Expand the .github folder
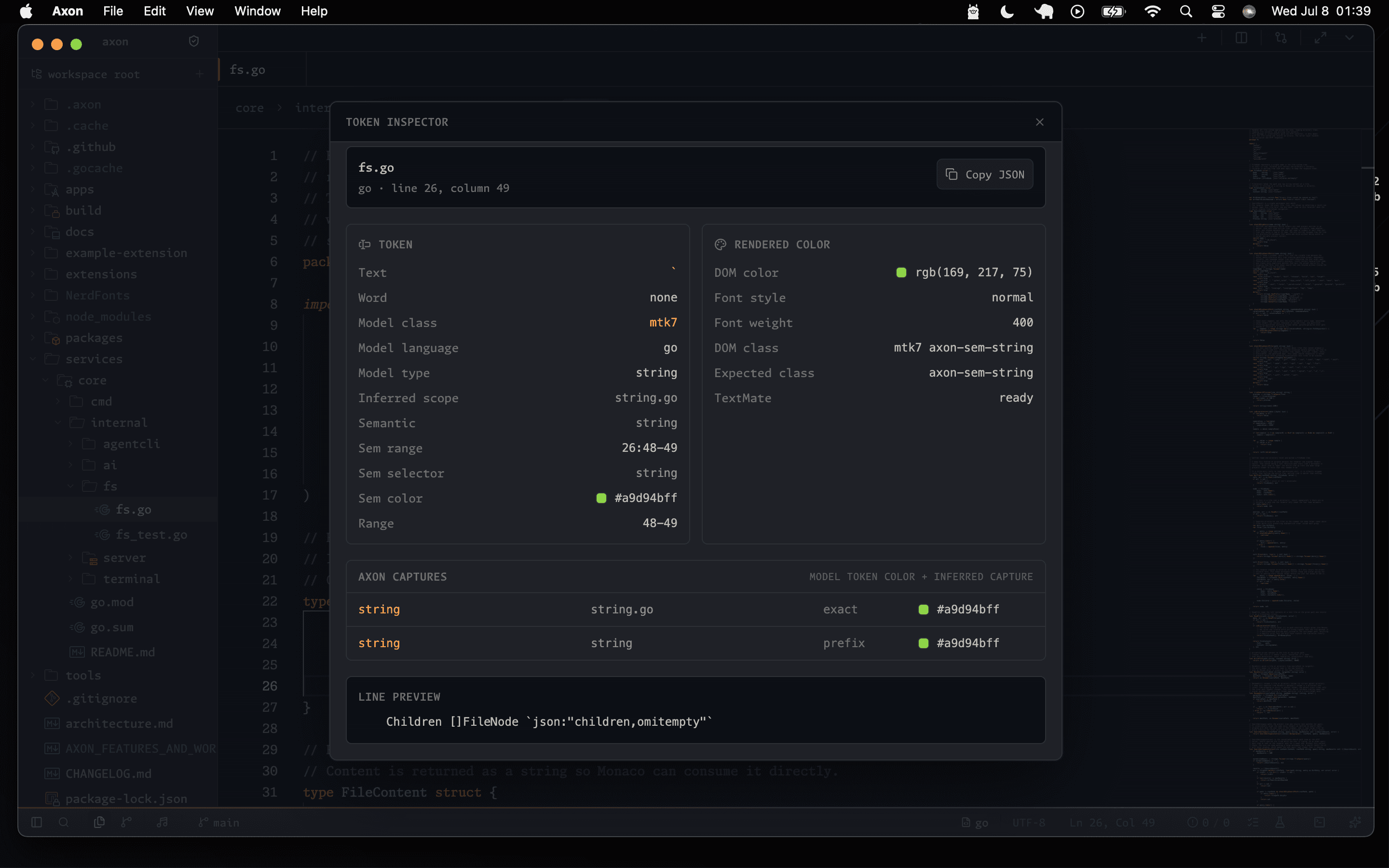Viewport: 1389px width, 868px height. tap(33, 147)
